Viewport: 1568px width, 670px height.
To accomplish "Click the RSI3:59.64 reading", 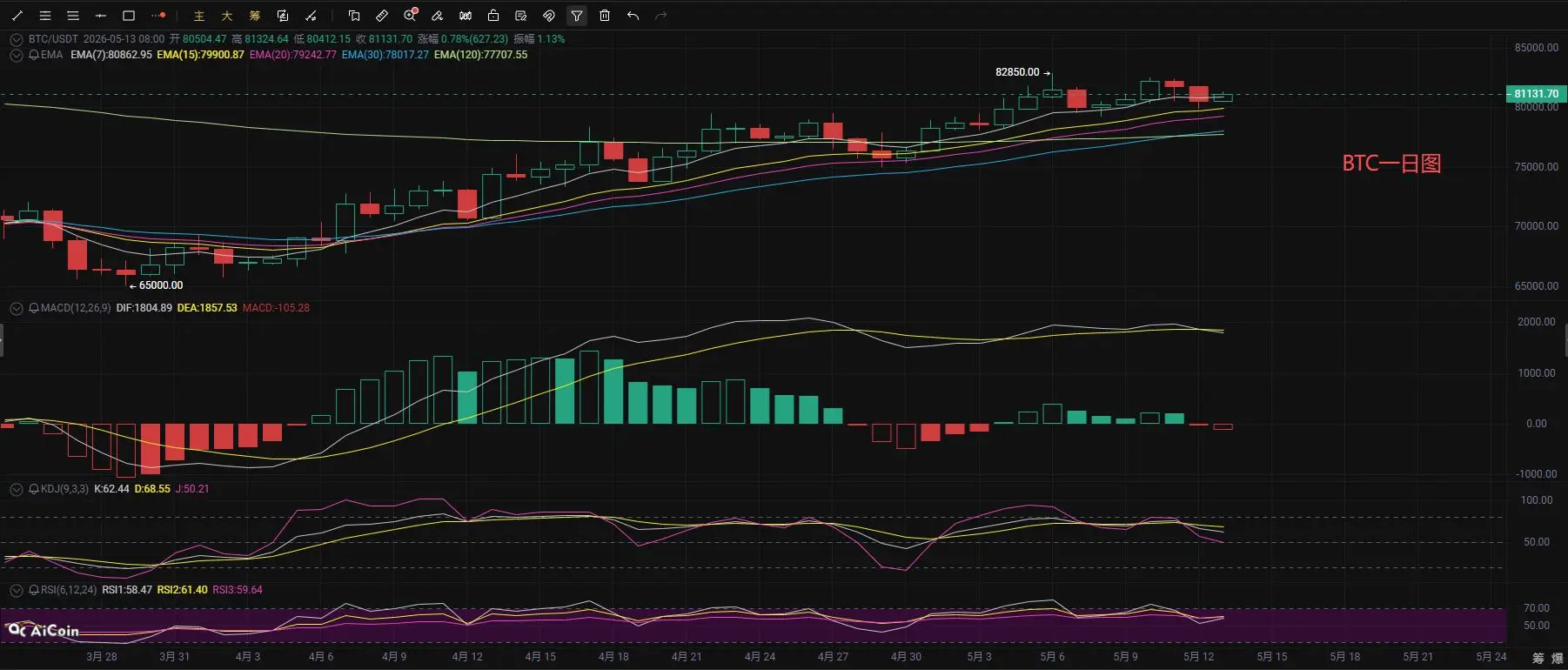I will click(x=238, y=590).
